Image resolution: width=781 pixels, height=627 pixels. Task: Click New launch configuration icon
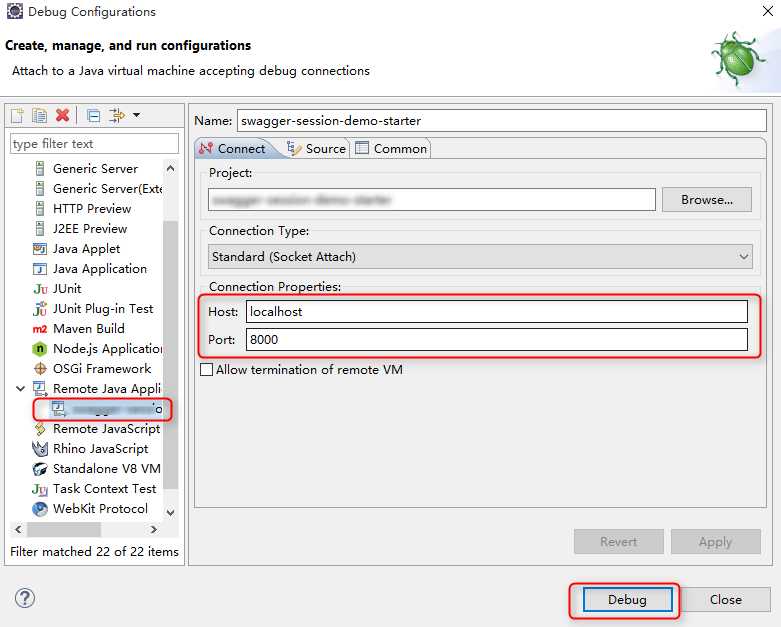(x=17, y=116)
